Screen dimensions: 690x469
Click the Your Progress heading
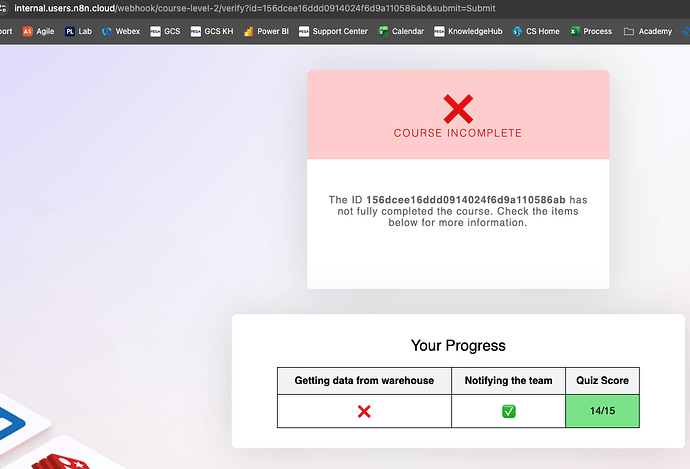coord(458,345)
